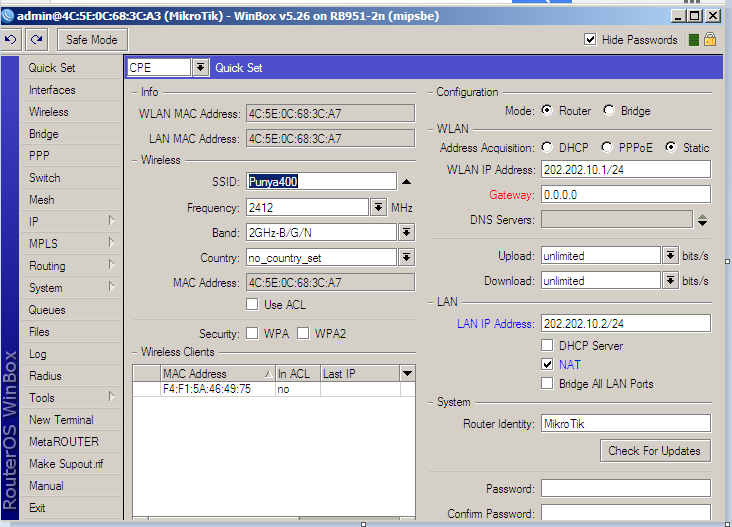Select PPPoE address acquisition
Image resolution: width=732 pixels, height=527 pixels.
[606, 147]
